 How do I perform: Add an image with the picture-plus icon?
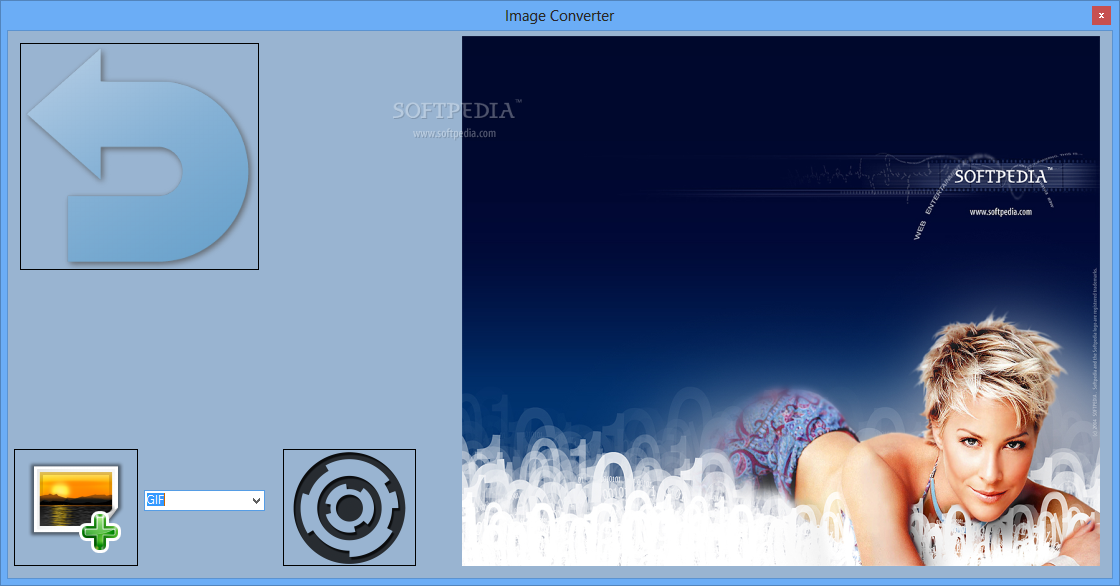tap(76, 507)
